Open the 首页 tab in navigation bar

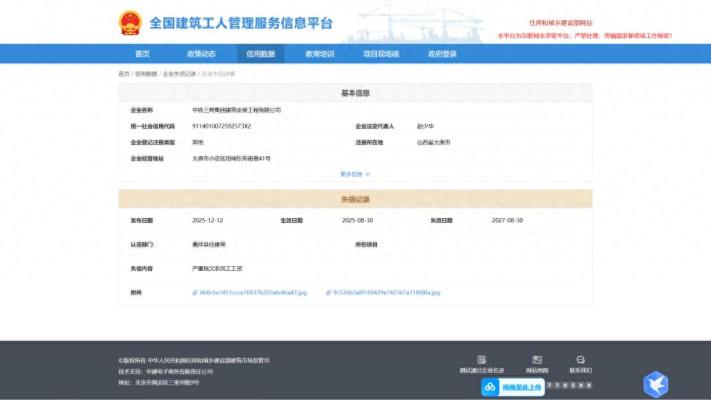[142, 54]
